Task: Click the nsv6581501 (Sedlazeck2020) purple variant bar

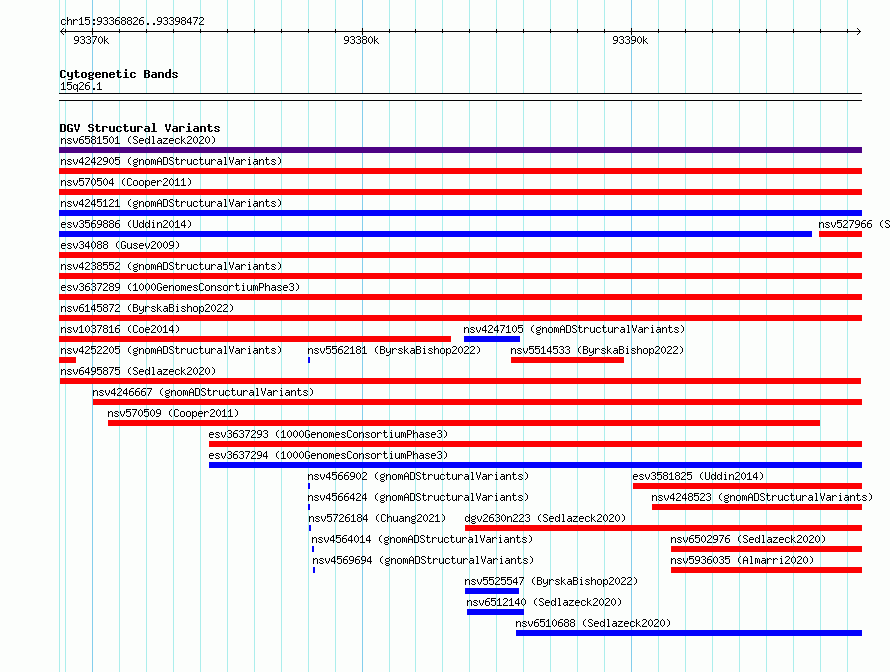Action: 460,150
